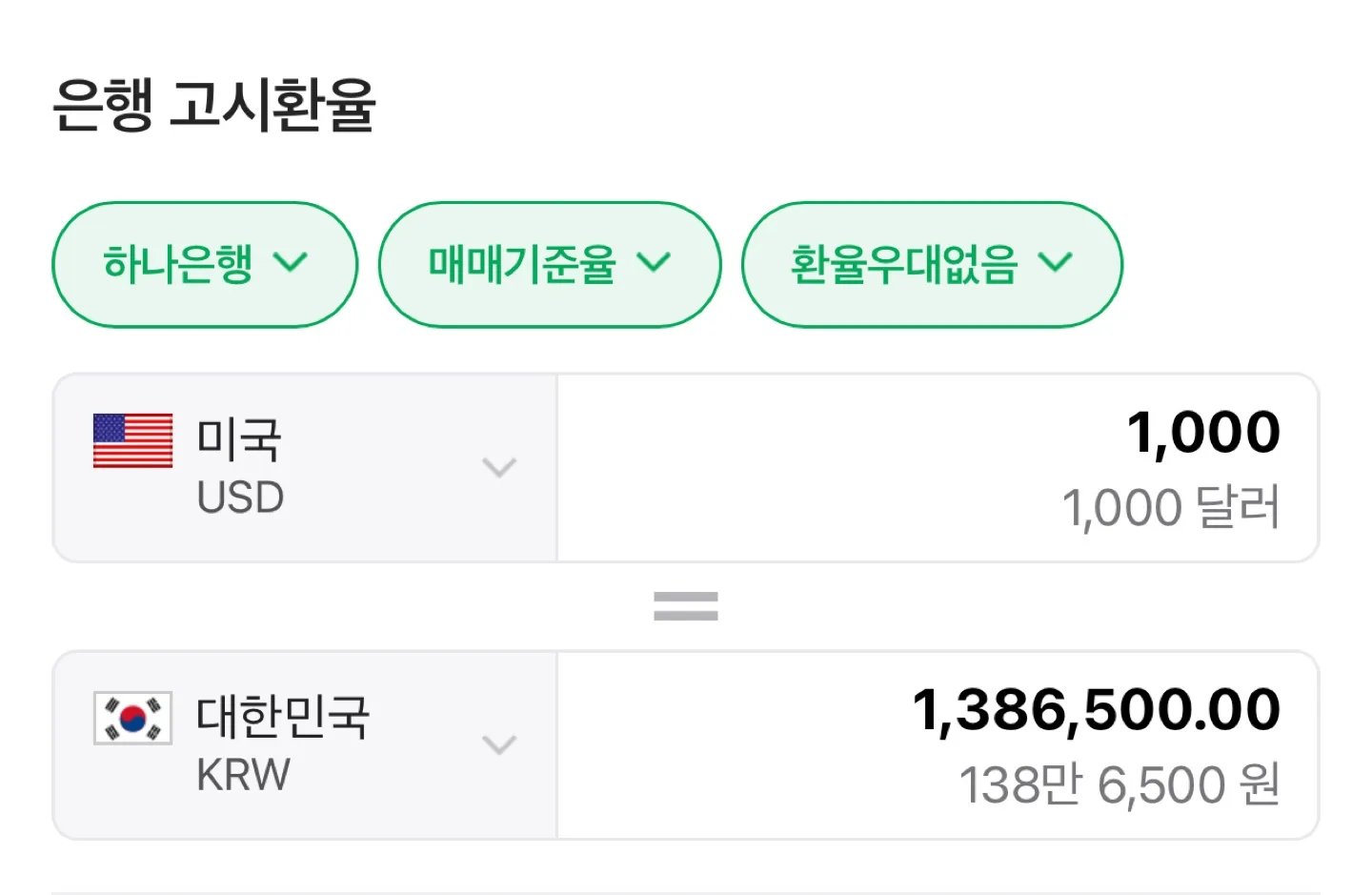Screen dimensions: 1372x895
Task: Click the 1,000 달러 caption text
Action: 1171,507
